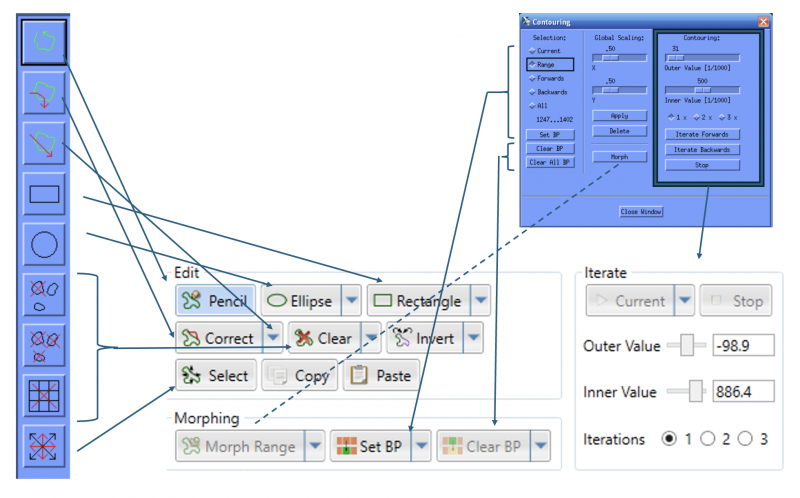
Task: Click the Close Window button
Action: (641, 211)
